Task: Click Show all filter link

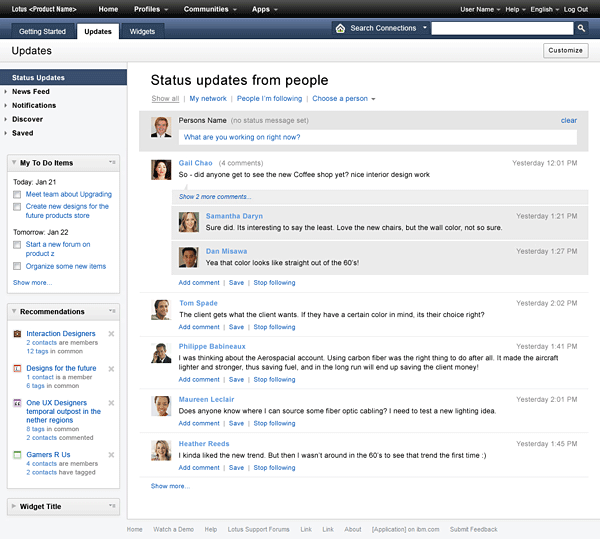Action: pyautogui.click(x=165, y=99)
